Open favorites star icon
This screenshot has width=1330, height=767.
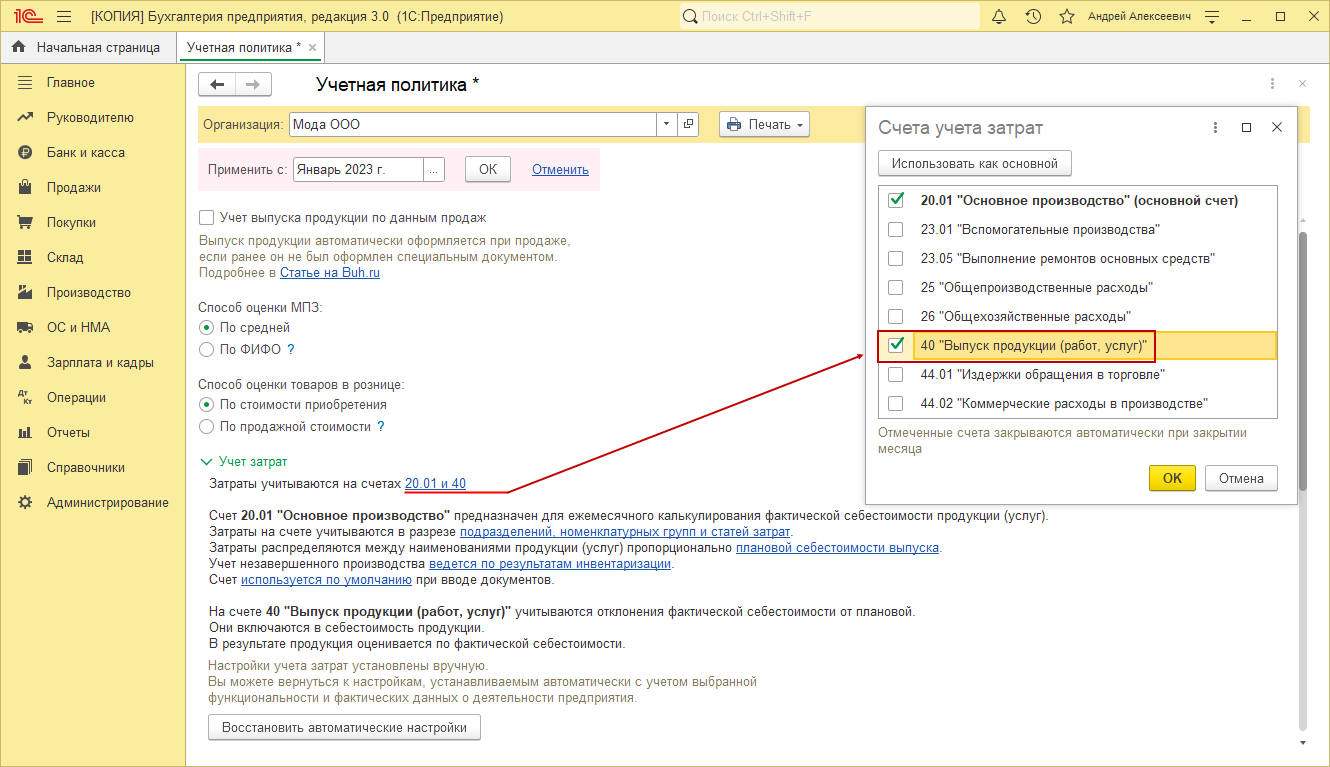click(1067, 17)
